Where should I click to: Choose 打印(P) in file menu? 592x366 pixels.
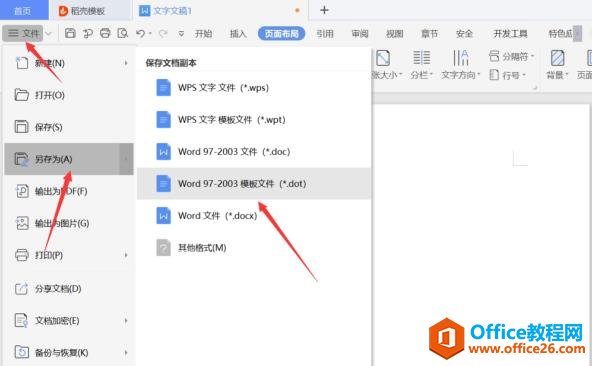(x=69, y=255)
